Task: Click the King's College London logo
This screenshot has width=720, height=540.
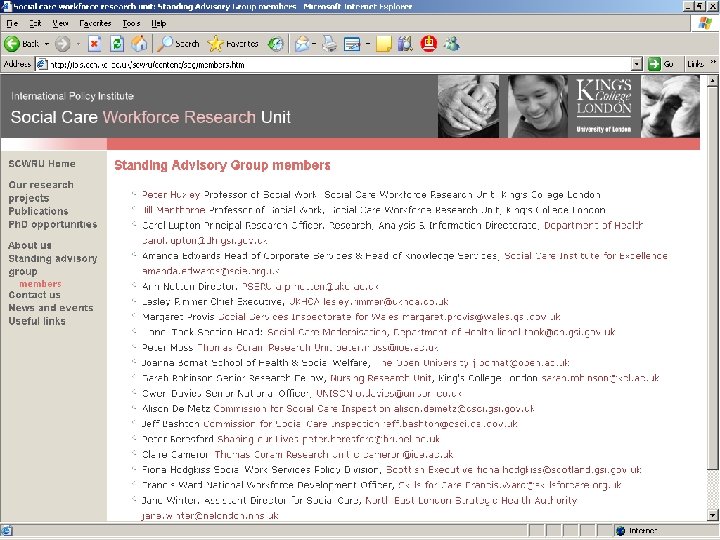Action: 603,107
